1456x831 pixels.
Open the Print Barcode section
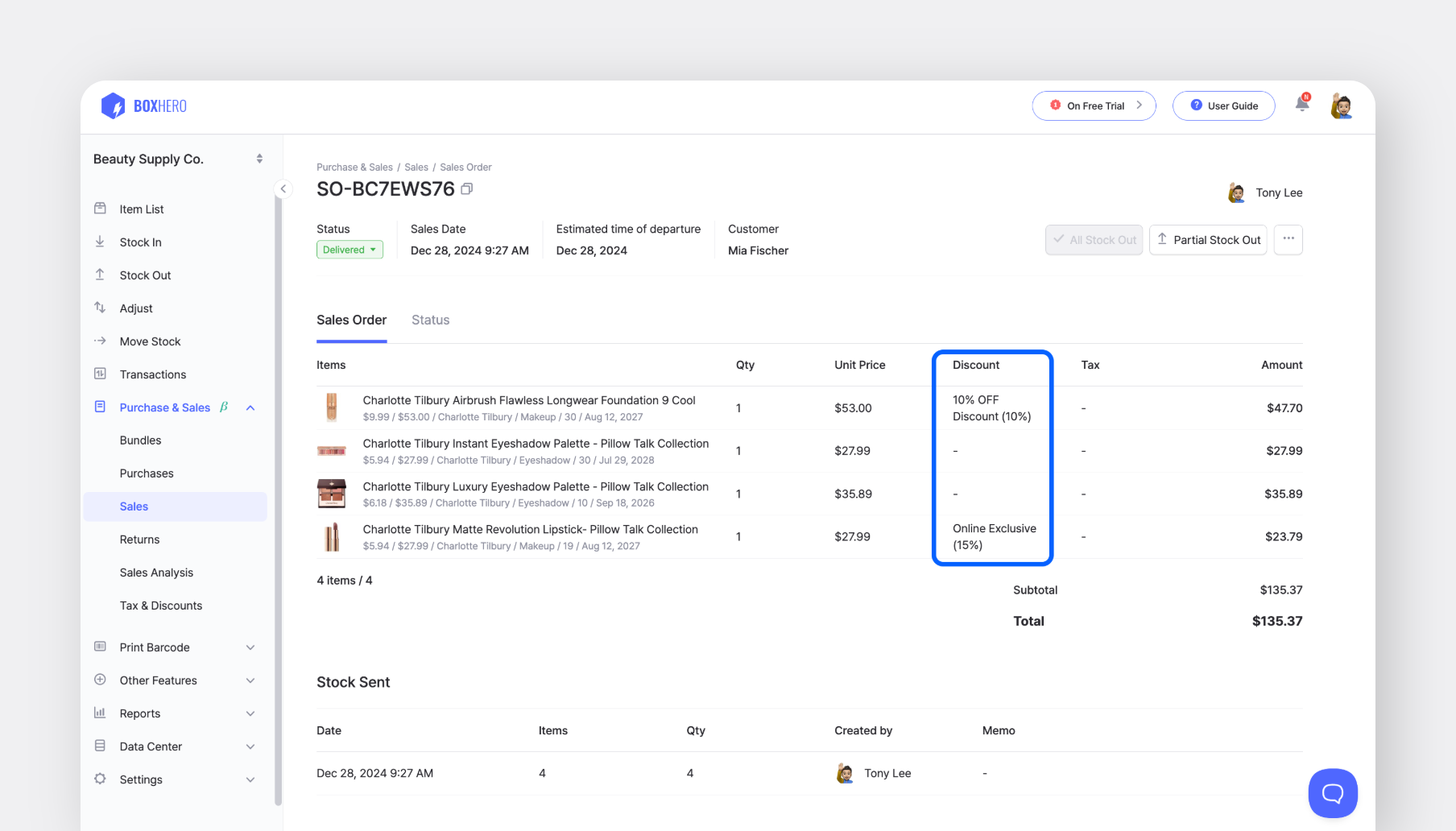pyautogui.click(x=153, y=647)
